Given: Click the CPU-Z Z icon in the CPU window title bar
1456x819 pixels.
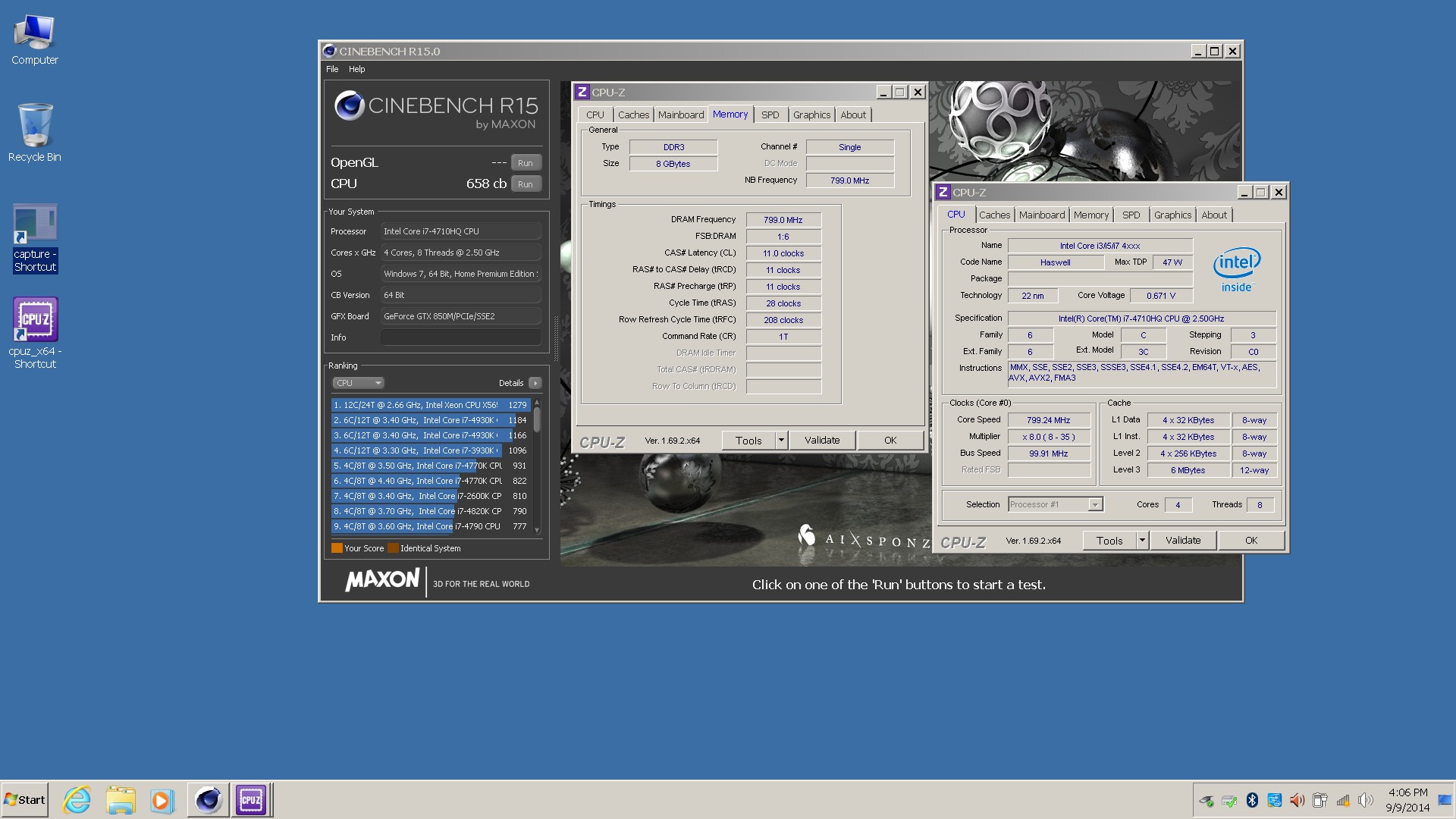Looking at the screenshot, I should coord(943,192).
